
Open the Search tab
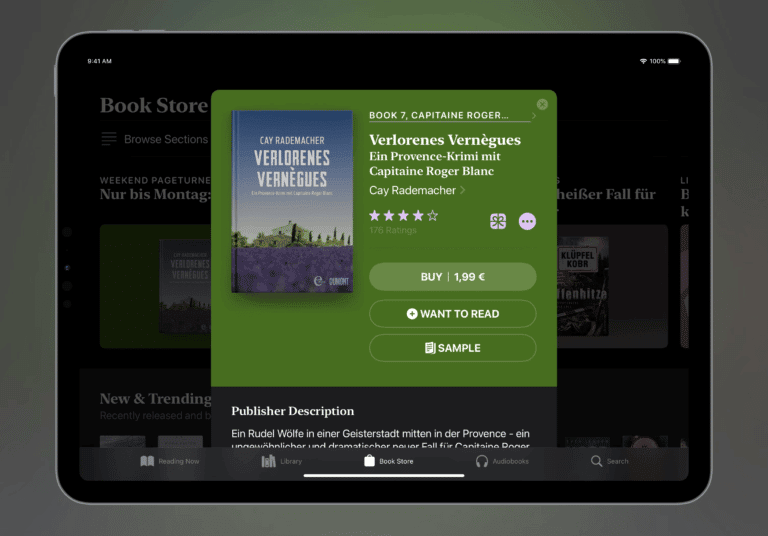[x=609, y=461]
